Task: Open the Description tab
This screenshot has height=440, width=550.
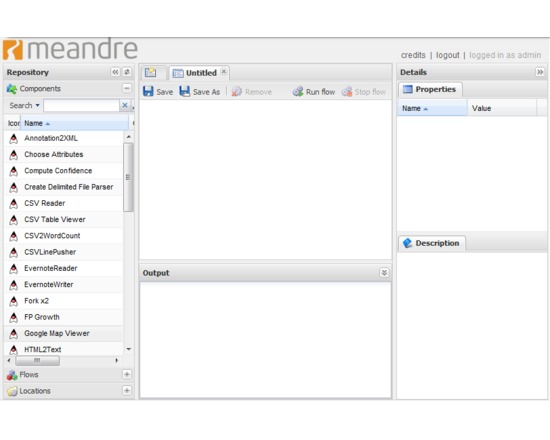Action: tap(432, 243)
